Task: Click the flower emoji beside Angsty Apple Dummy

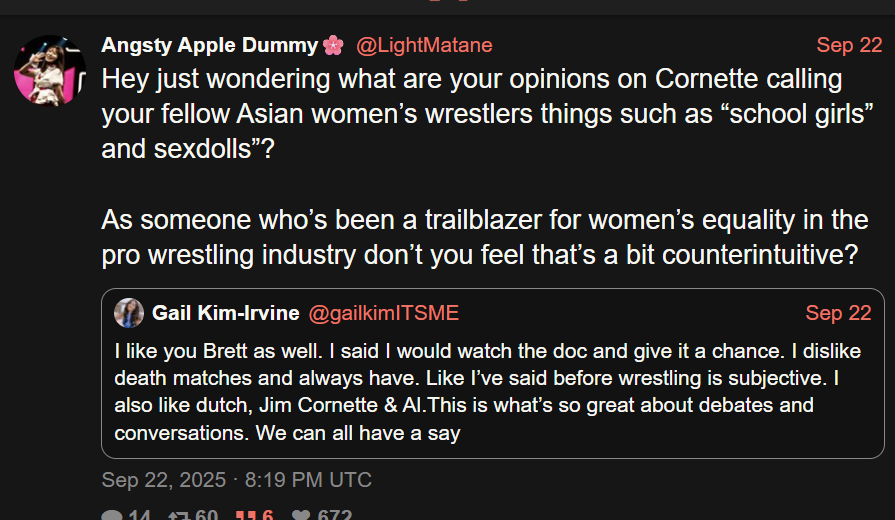Action: pyautogui.click(x=334, y=45)
